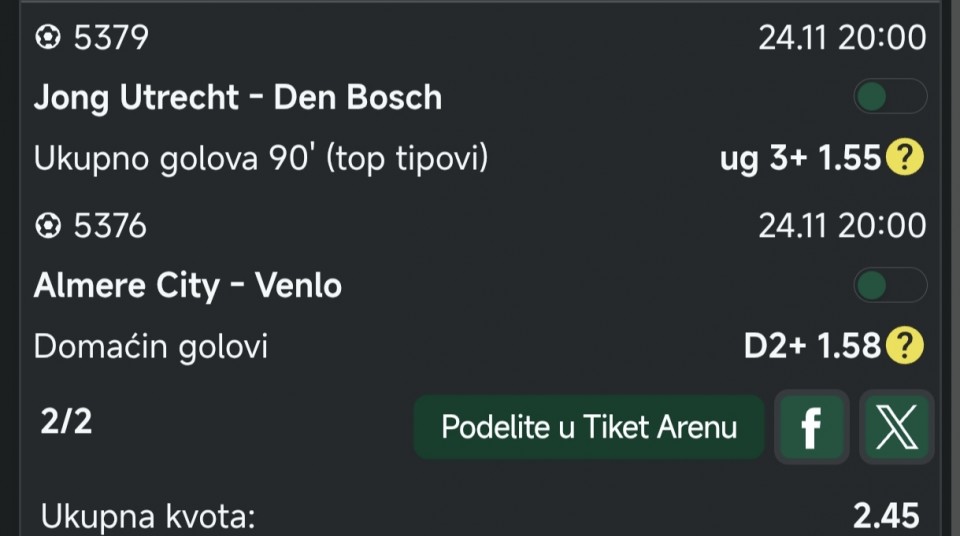Open the Jong Utrecht - Den Bosch match

pos(238,97)
